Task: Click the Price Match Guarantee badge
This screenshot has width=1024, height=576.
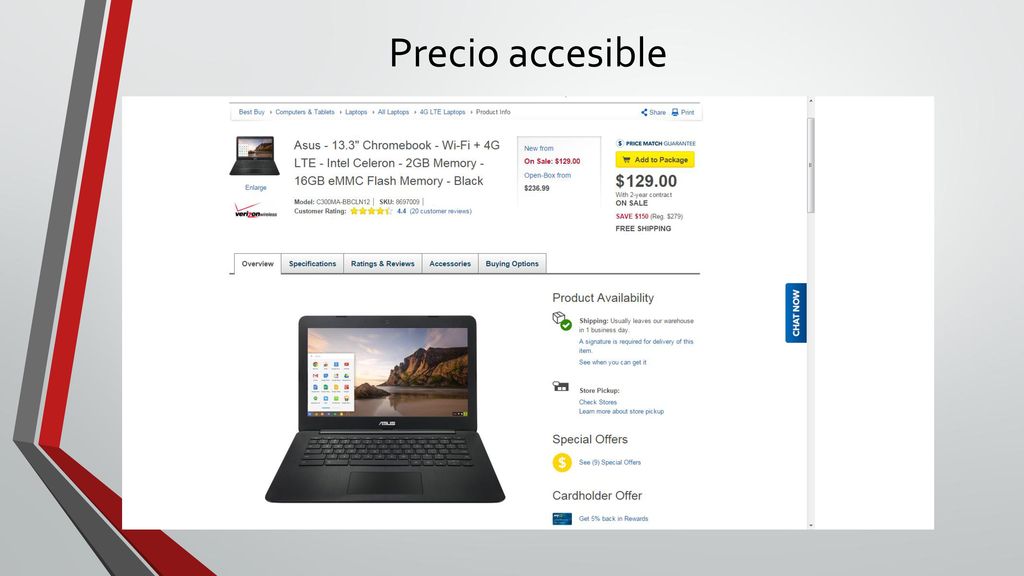Action: pyautogui.click(x=656, y=143)
